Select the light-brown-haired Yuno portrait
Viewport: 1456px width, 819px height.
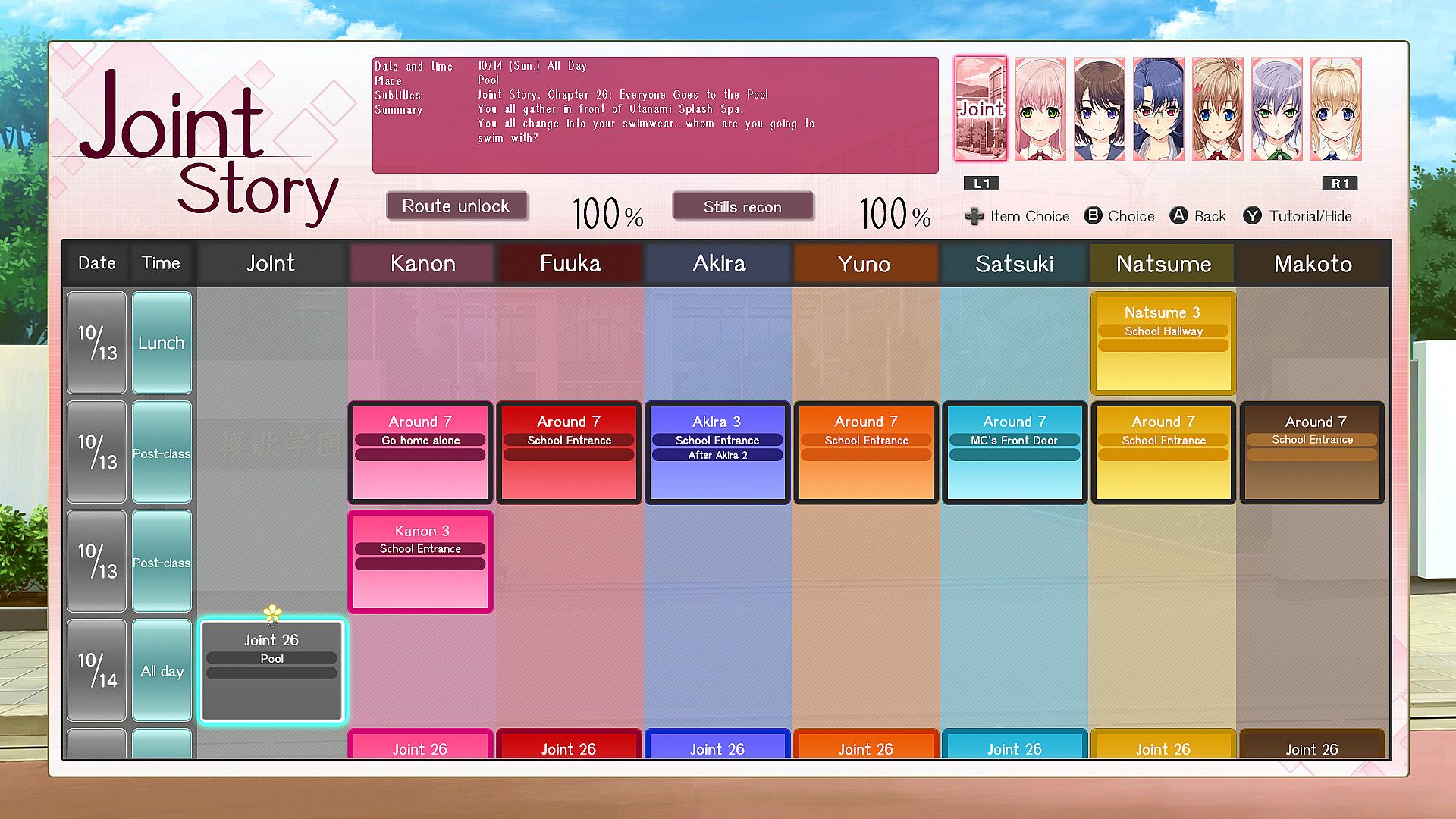click(x=1217, y=108)
